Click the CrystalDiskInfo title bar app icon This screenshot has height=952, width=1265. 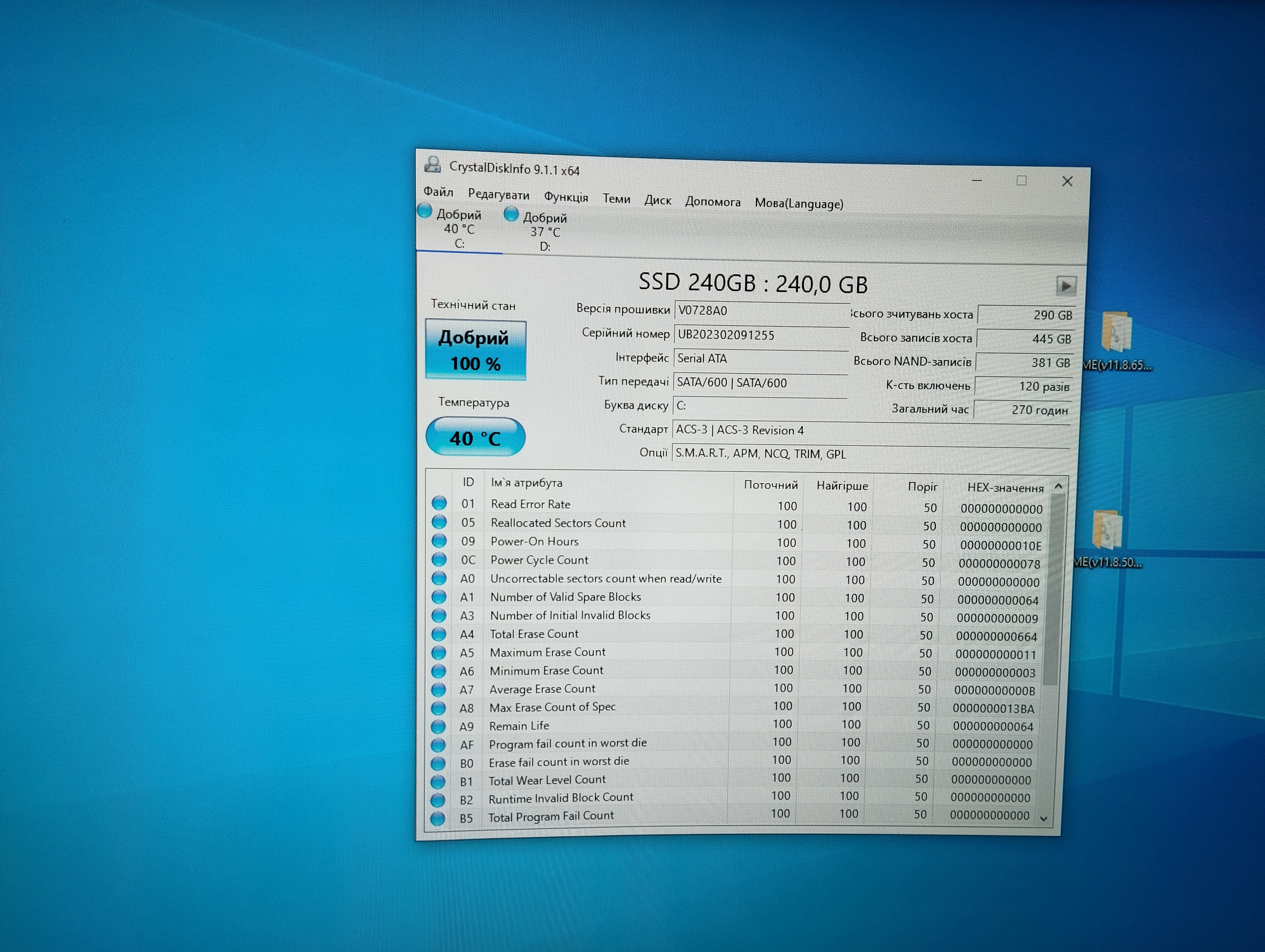(x=433, y=165)
